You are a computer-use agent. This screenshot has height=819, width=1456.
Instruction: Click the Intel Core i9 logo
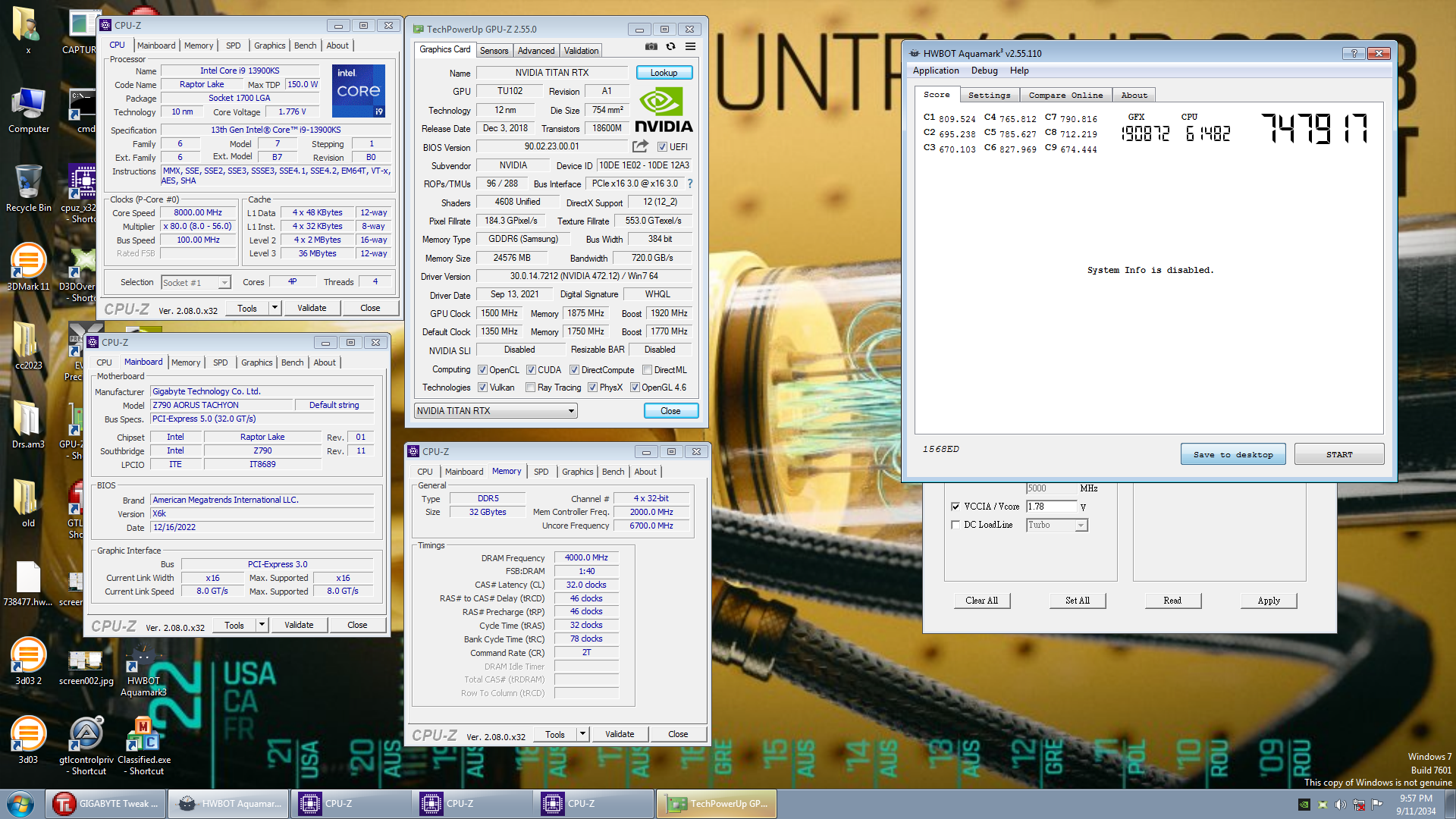[x=359, y=91]
